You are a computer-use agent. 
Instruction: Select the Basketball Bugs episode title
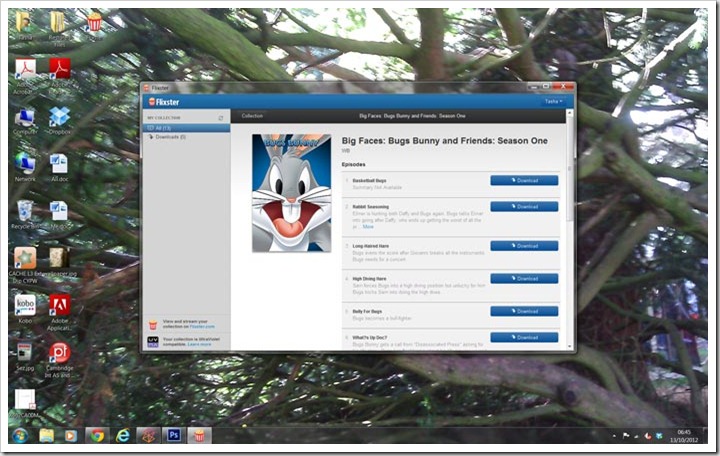click(369, 180)
